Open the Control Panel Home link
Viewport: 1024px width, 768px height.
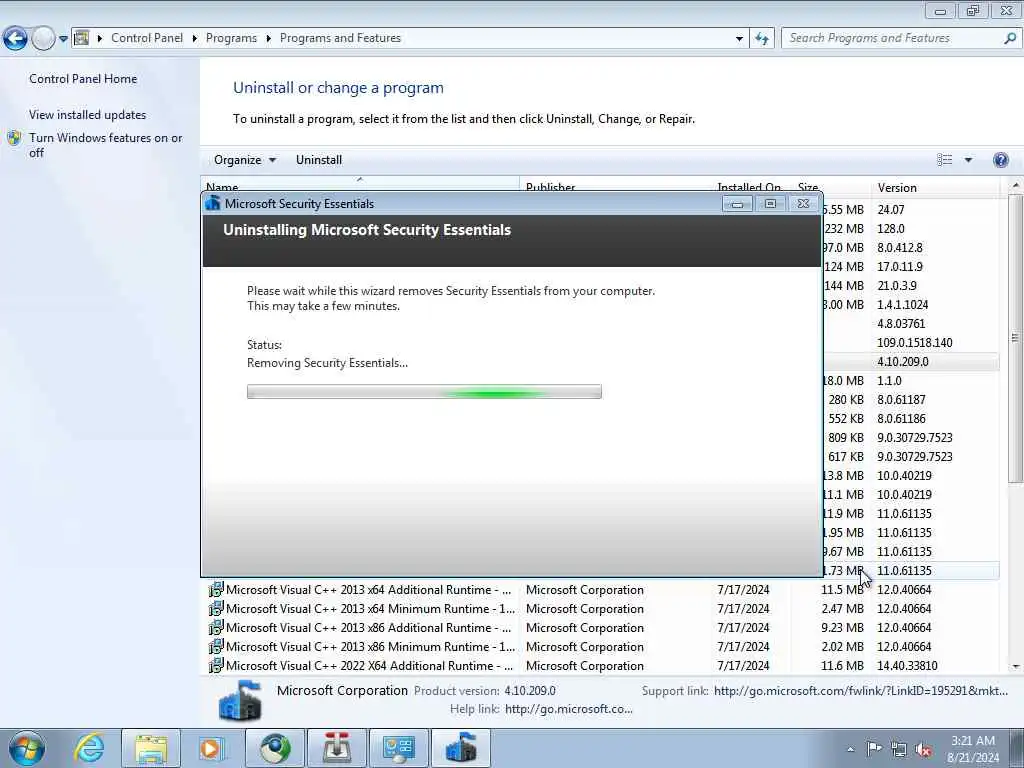point(83,78)
